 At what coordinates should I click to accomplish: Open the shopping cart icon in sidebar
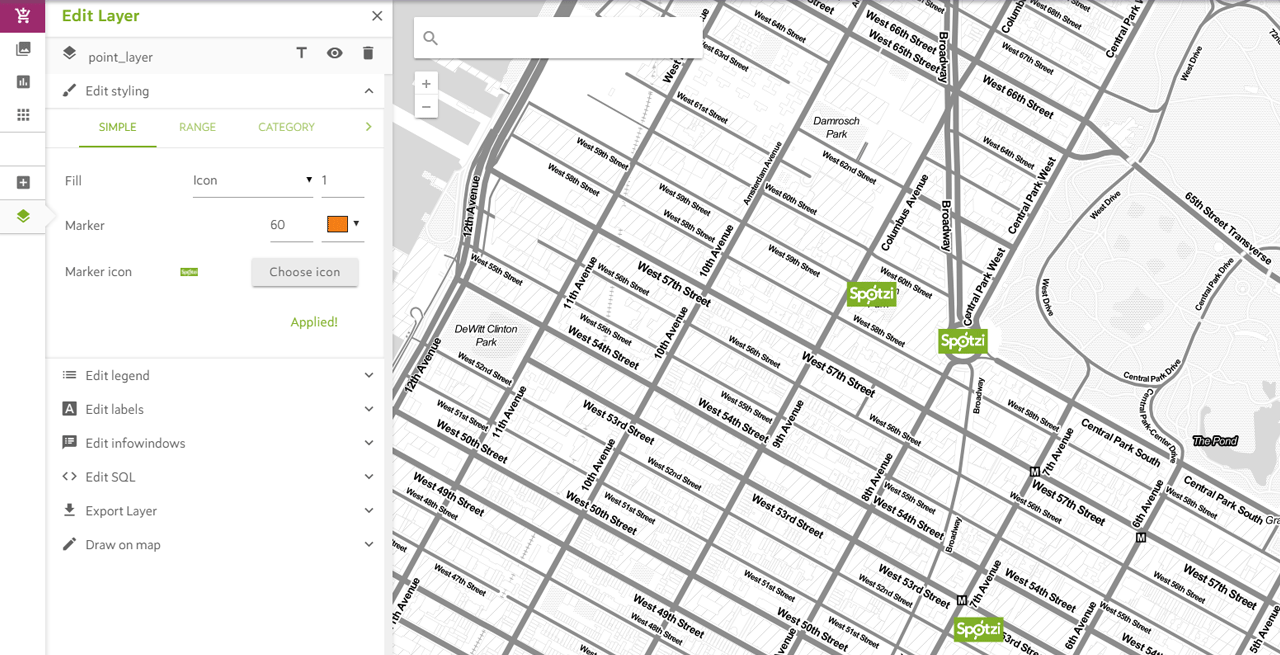pyautogui.click(x=23, y=16)
